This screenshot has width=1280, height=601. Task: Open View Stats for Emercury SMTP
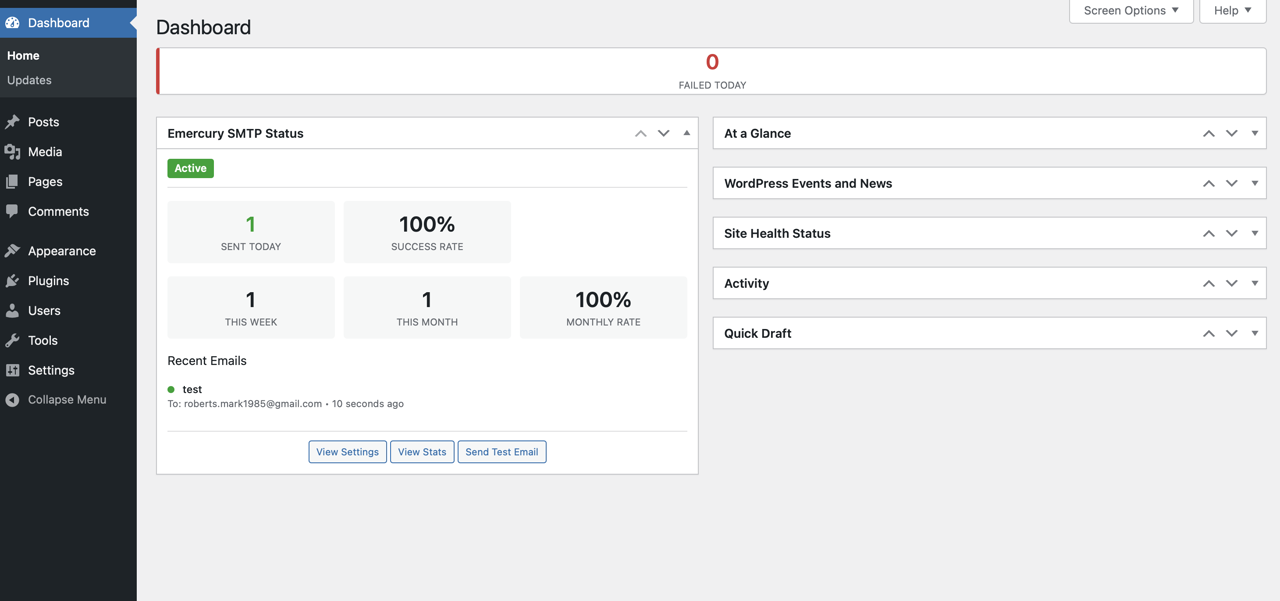tap(422, 451)
